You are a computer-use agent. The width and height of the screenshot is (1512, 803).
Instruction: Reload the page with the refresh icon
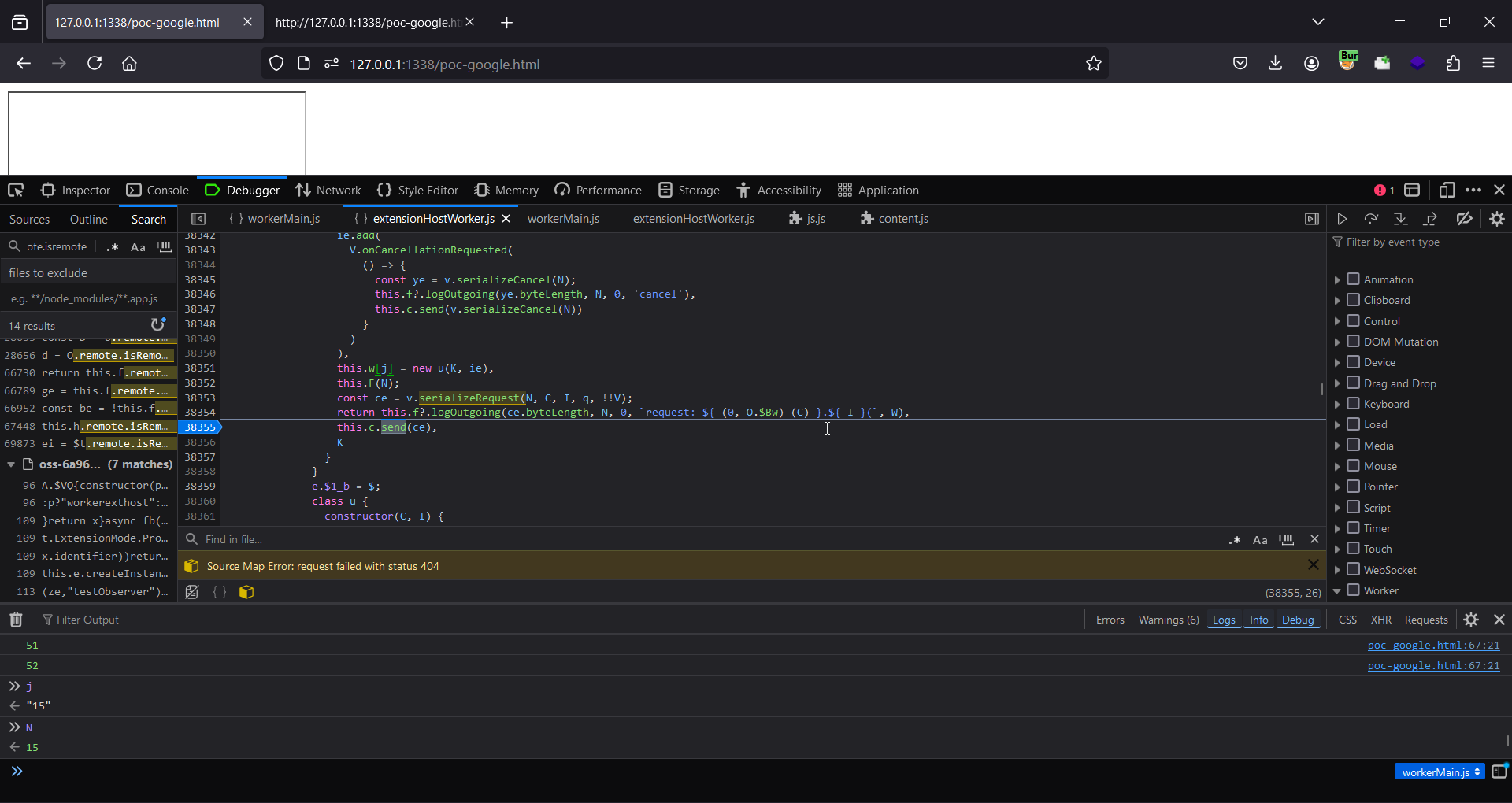[x=94, y=64]
